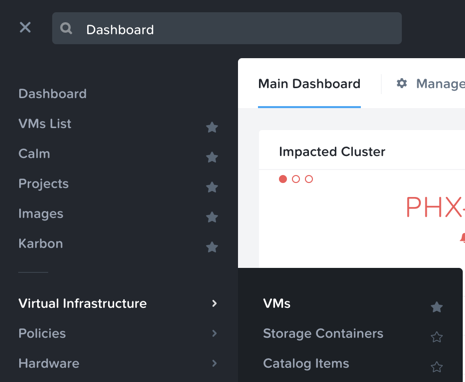The image size is (465, 382).
Task: Focus the Dashboard search field
Action: click(227, 28)
